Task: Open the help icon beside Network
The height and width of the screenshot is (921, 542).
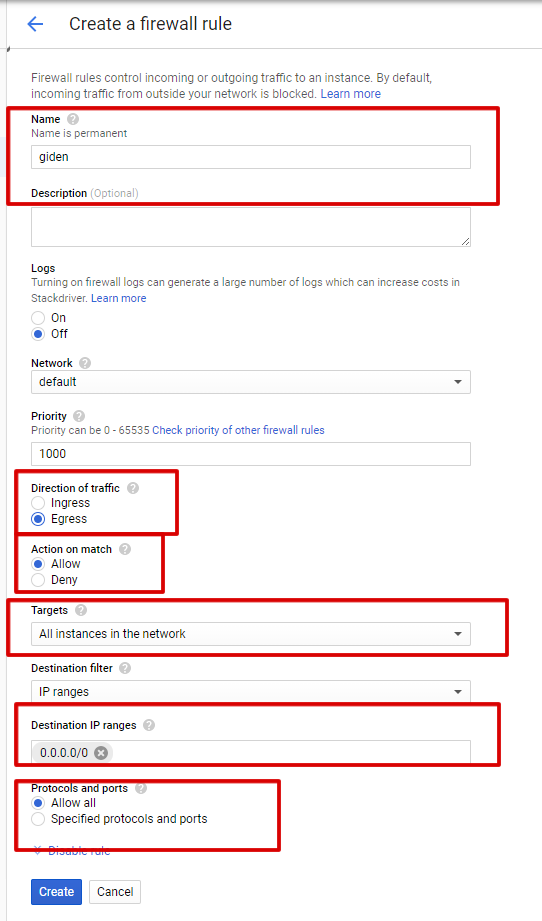Action: 85,363
